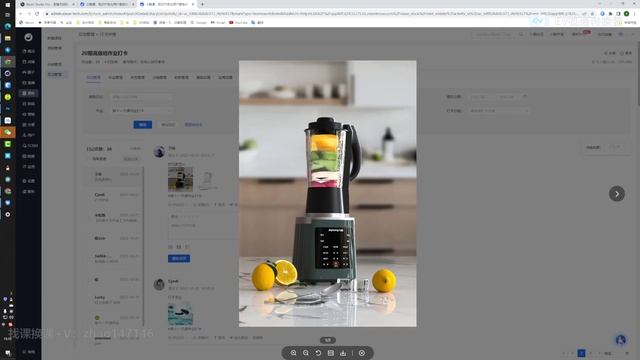This screenshot has height=360, width=640.
Task: Click the blue query button in filter form
Action: (x=142, y=124)
